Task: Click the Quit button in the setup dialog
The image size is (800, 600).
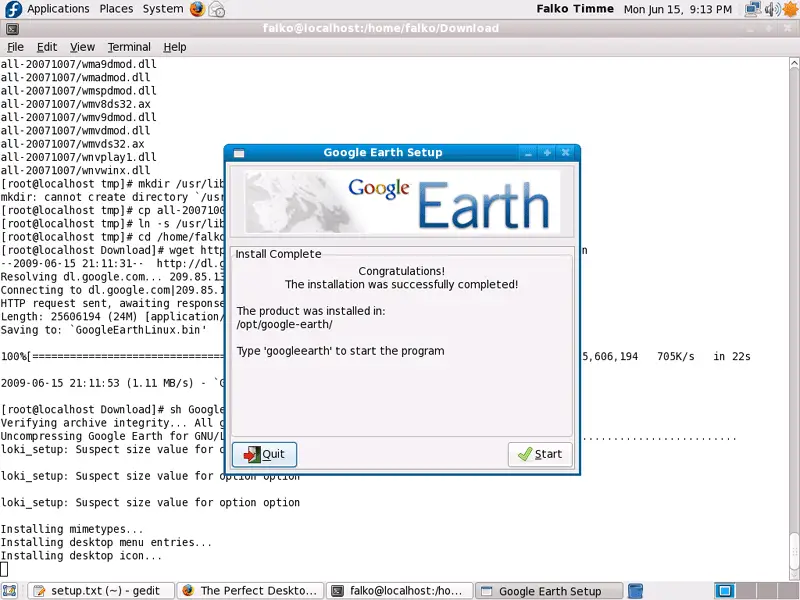Action: click(x=264, y=454)
